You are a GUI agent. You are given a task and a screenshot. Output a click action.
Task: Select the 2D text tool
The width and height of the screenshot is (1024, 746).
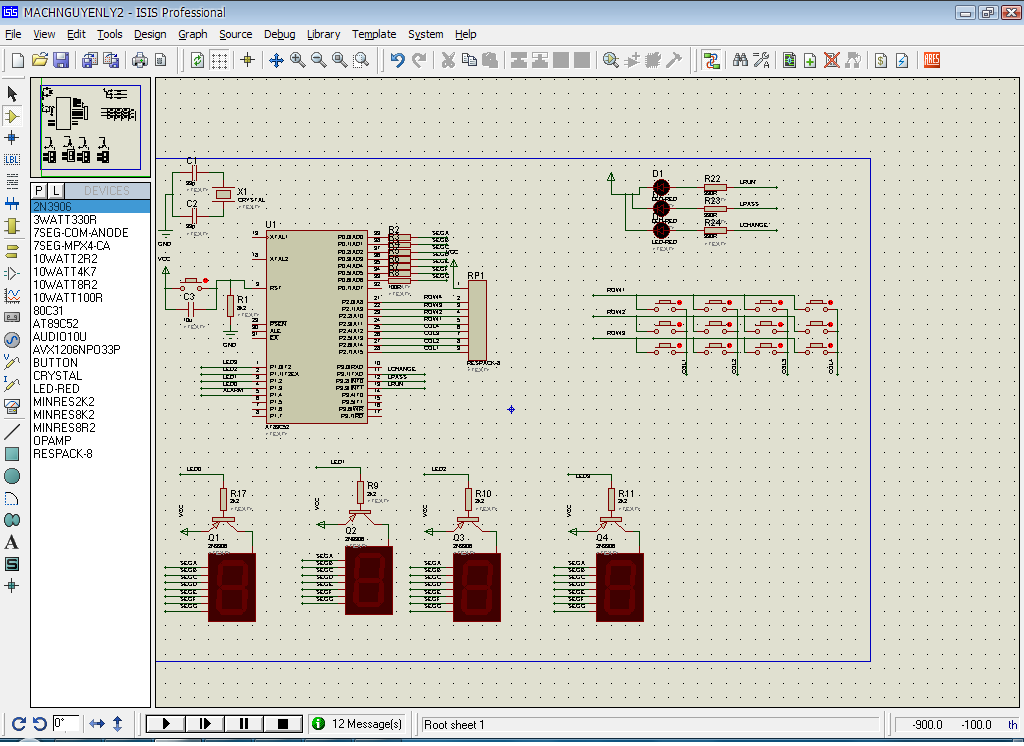point(12,542)
